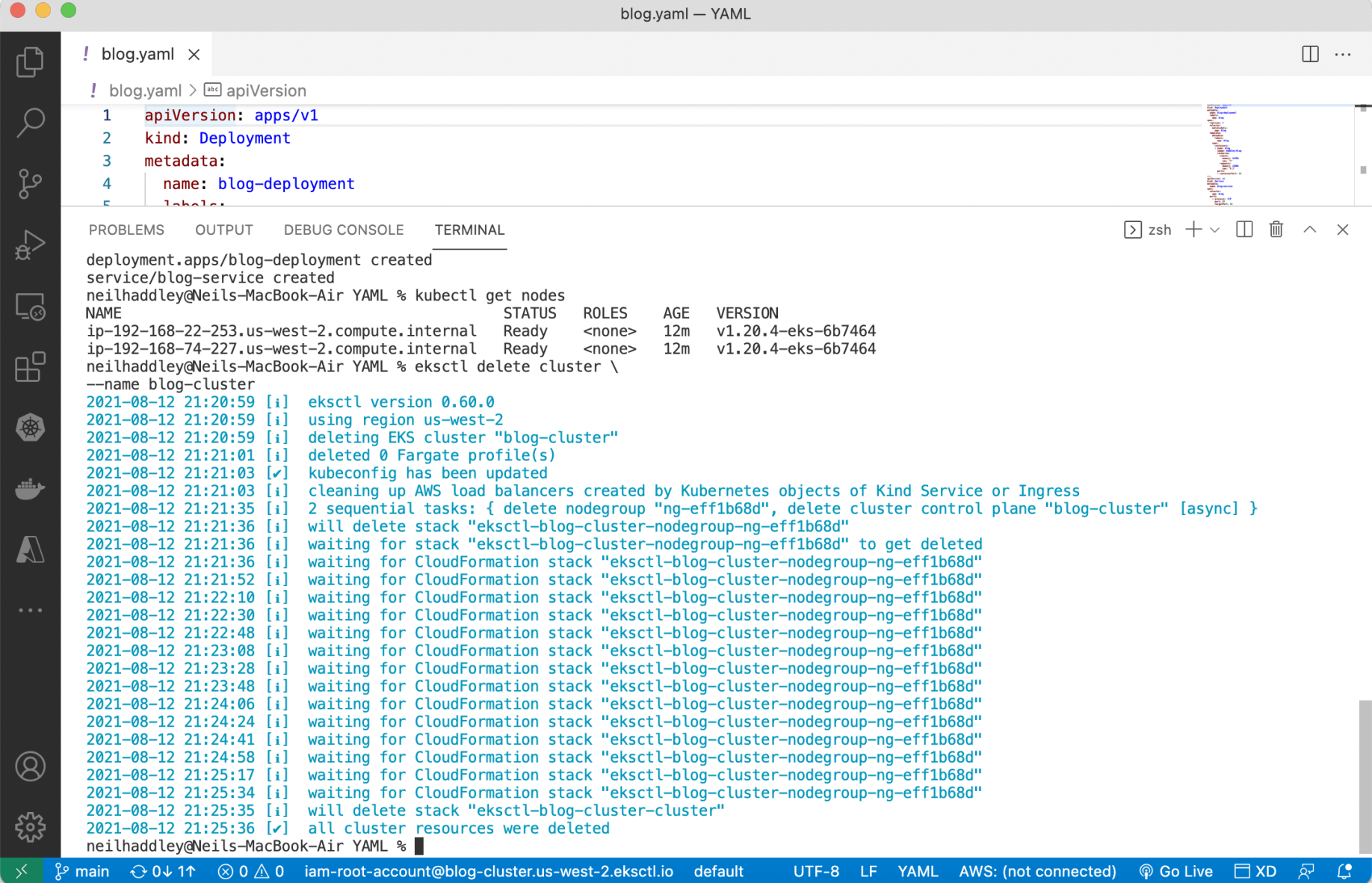Toggle Go Live server in status bar
The height and width of the screenshot is (883, 1372).
(1176, 871)
